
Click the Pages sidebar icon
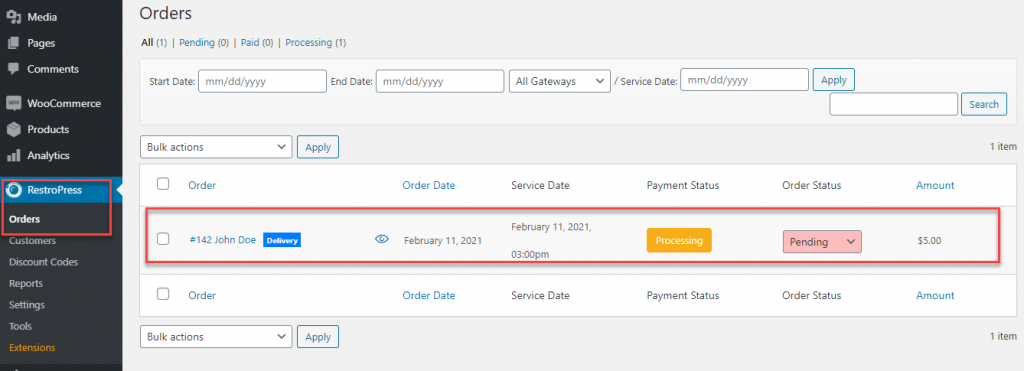click(13, 43)
